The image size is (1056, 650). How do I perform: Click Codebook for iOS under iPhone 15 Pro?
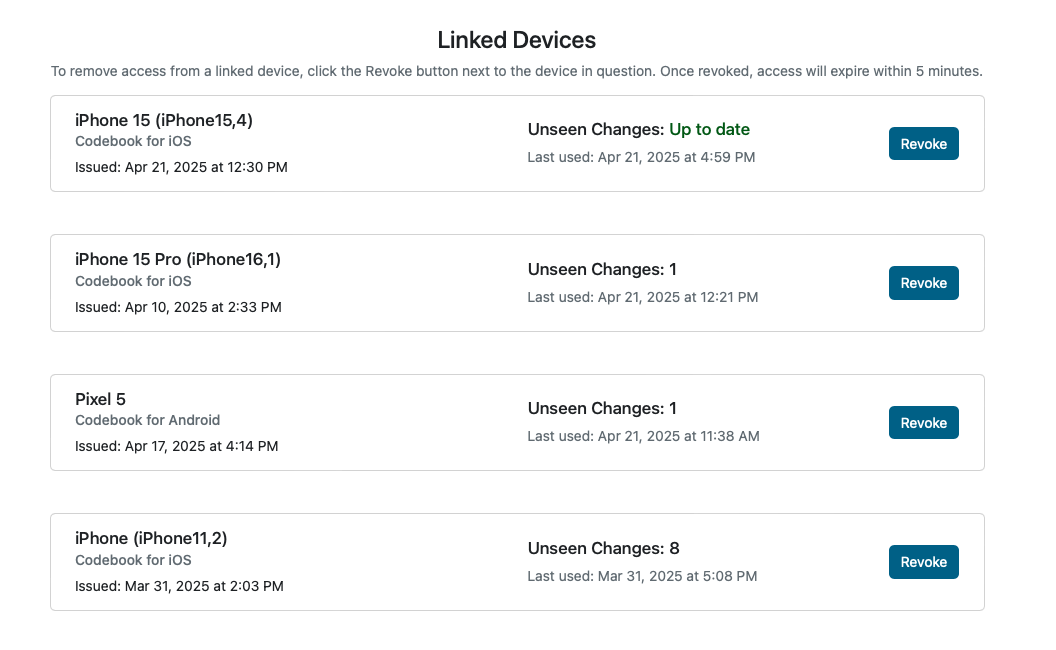(x=133, y=281)
